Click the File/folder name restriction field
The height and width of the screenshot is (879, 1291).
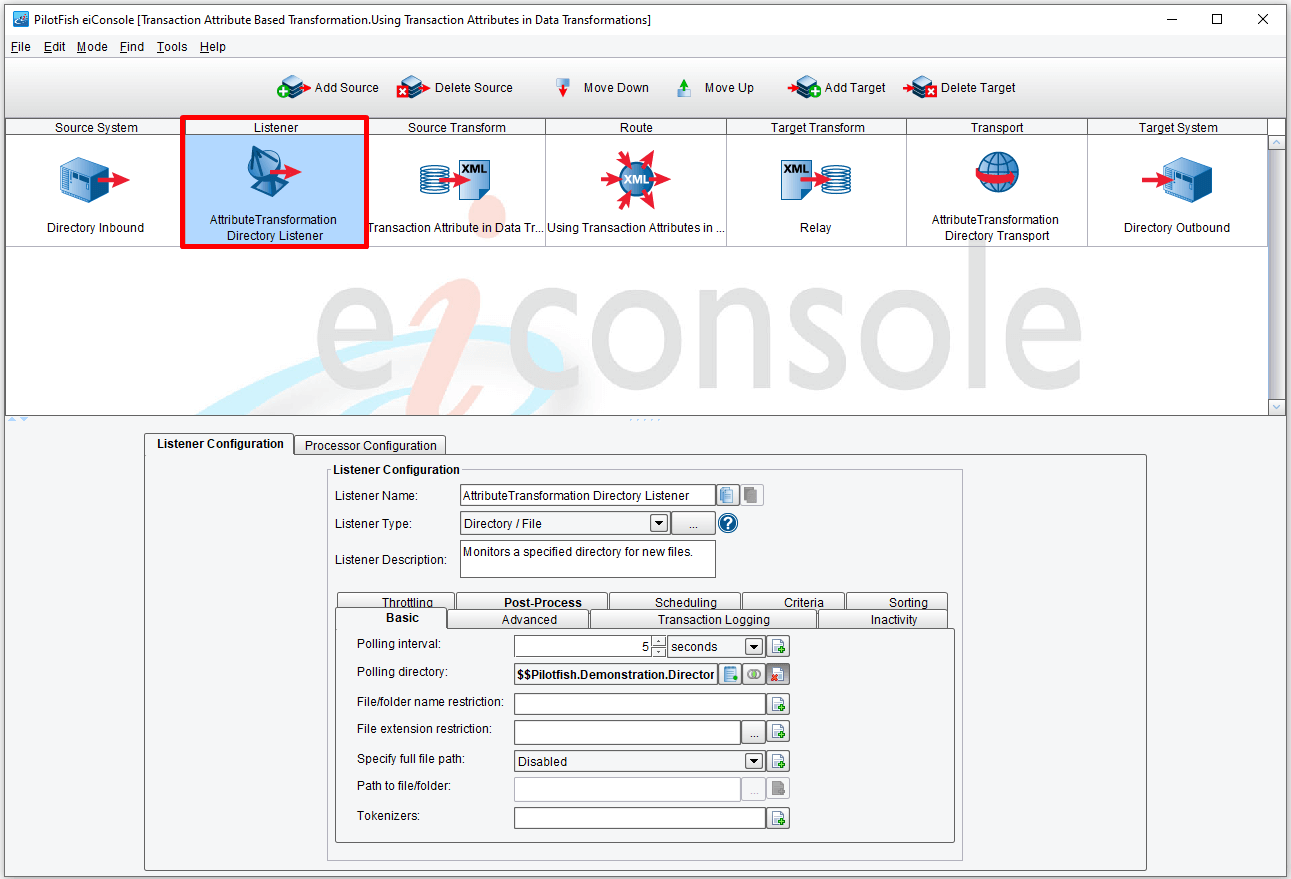pos(640,704)
